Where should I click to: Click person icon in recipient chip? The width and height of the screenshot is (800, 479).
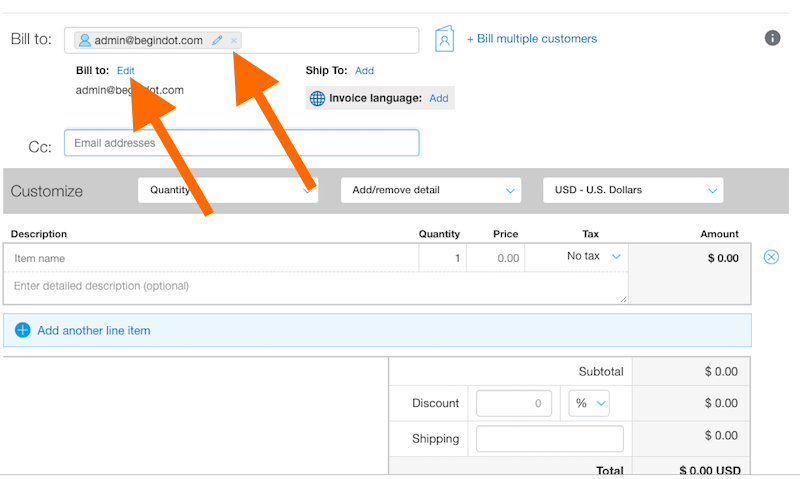85,40
